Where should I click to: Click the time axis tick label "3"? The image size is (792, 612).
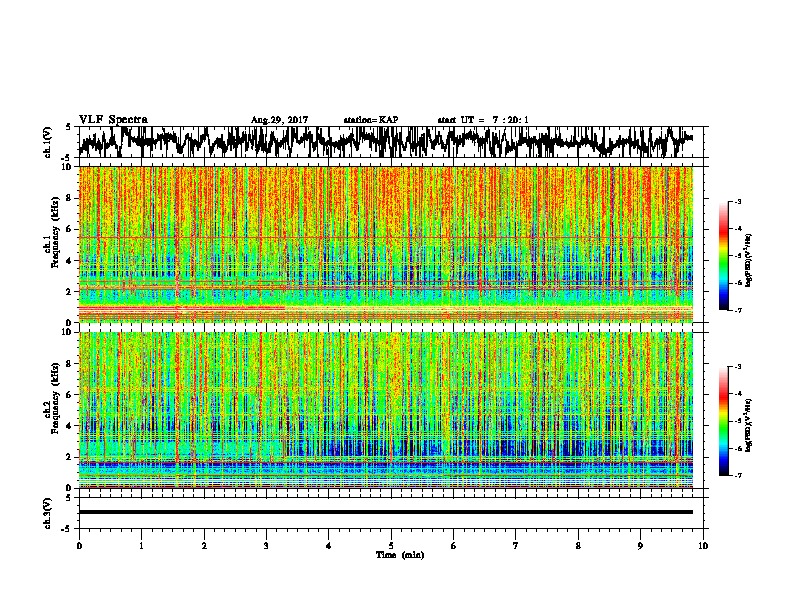click(x=266, y=546)
